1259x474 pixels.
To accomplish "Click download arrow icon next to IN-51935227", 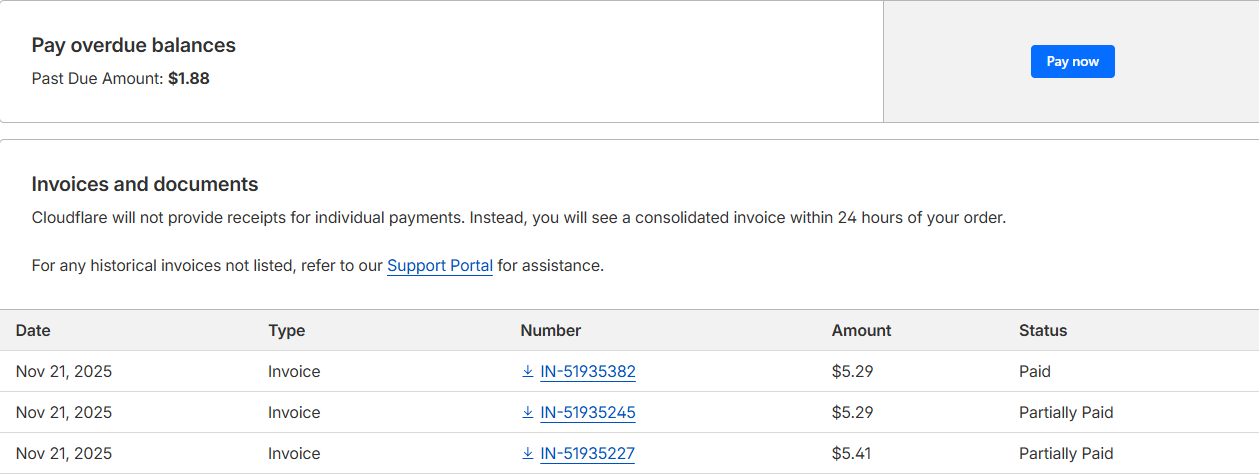I will coord(528,454).
